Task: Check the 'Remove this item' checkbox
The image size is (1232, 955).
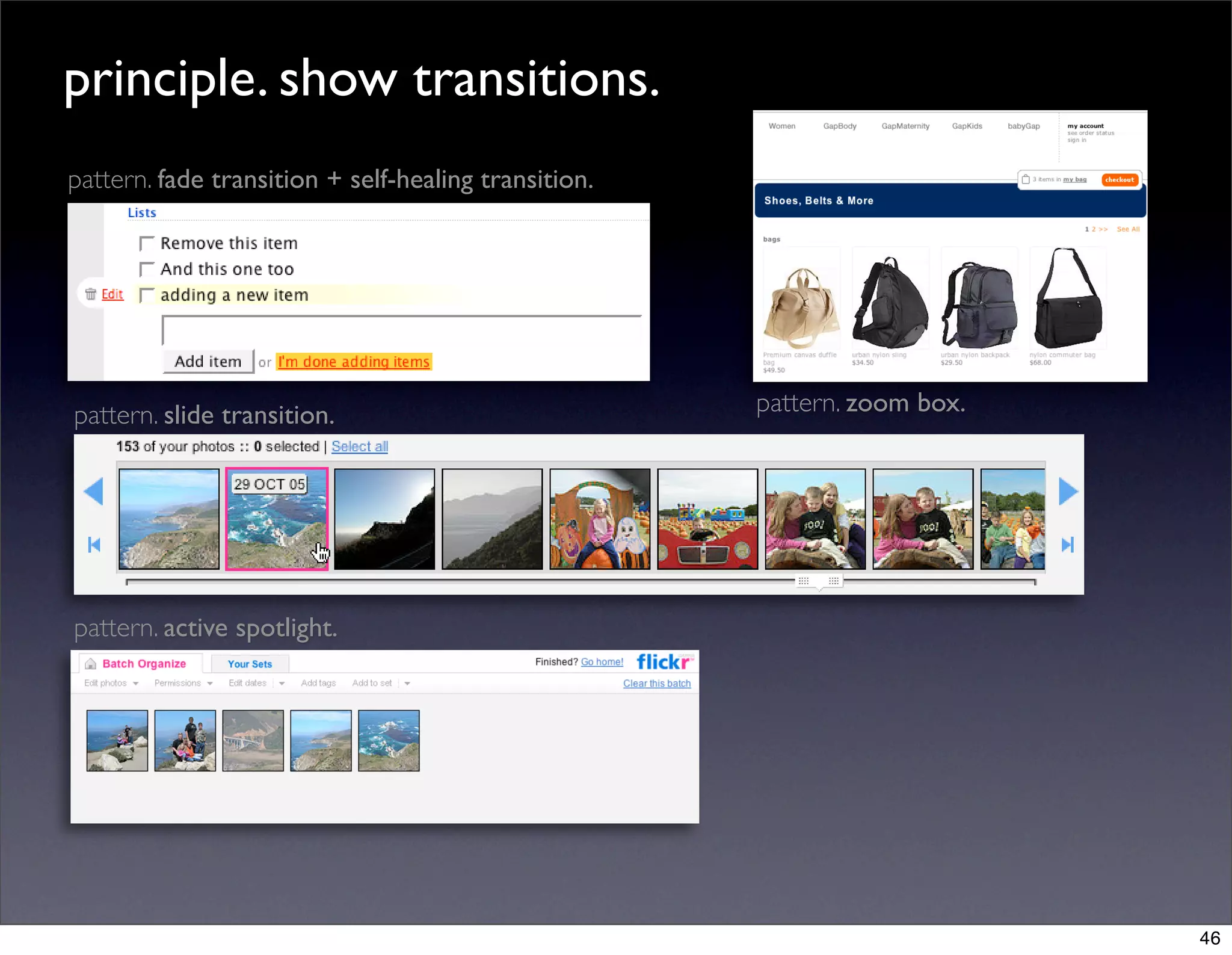Action: tap(147, 244)
